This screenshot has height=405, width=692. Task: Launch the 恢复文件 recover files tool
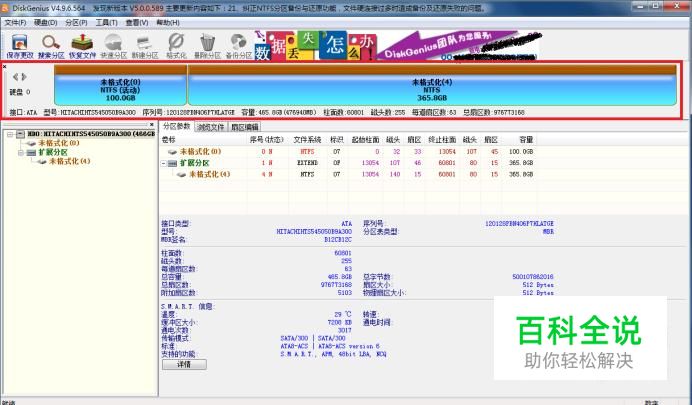point(83,46)
